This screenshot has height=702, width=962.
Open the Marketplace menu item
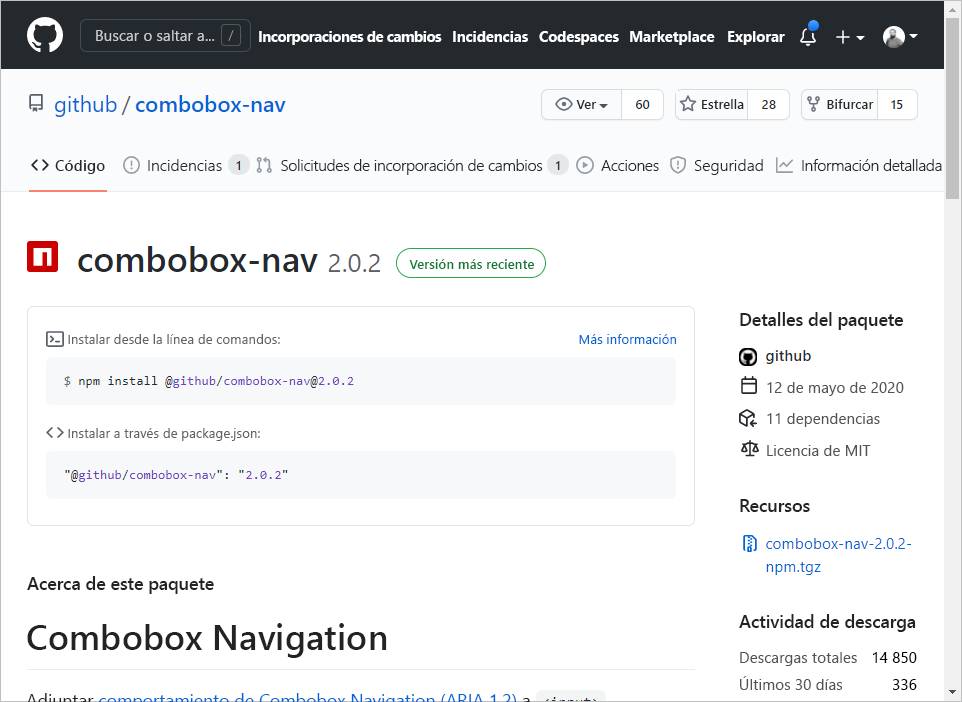click(671, 37)
